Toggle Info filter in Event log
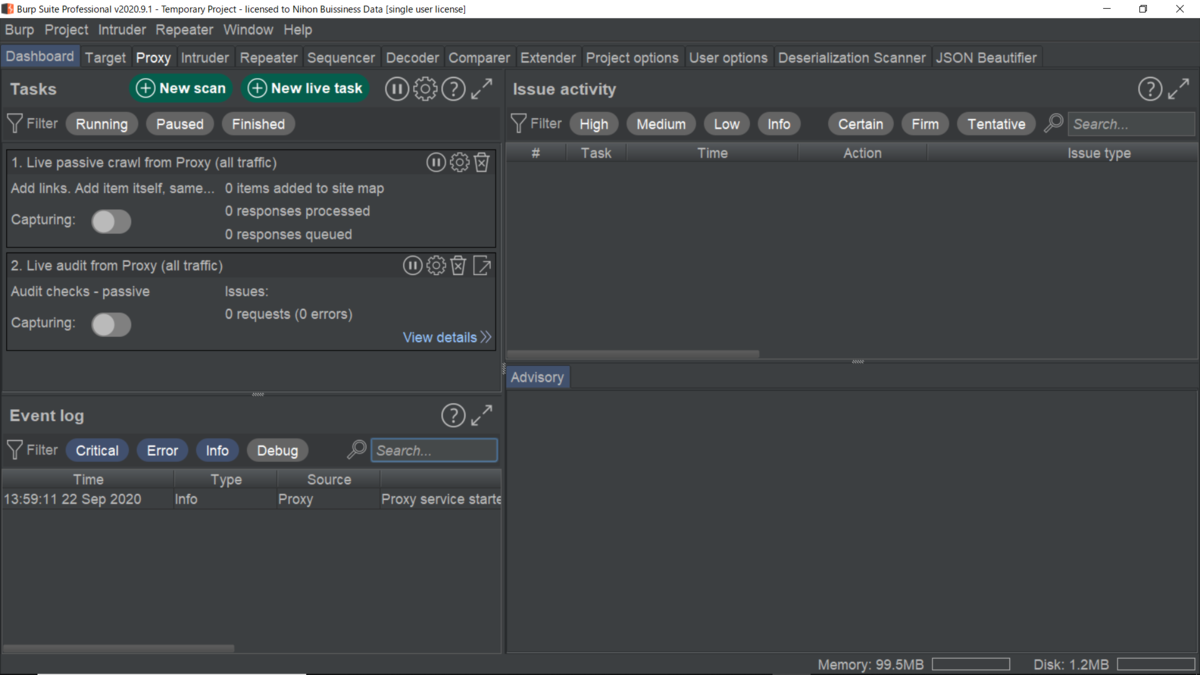The height and width of the screenshot is (675, 1200). click(x=217, y=450)
